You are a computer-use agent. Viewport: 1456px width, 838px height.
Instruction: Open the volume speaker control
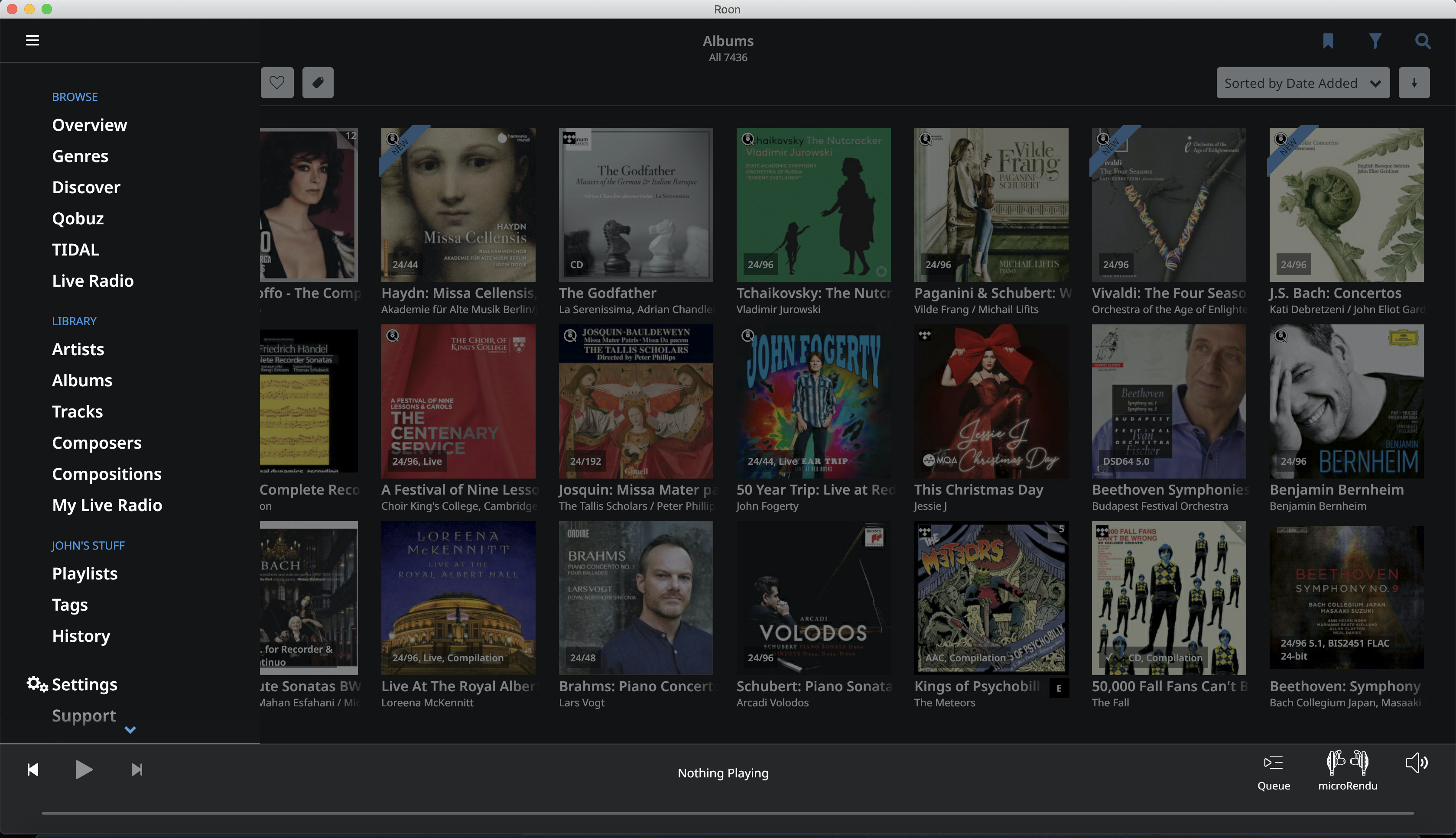(x=1416, y=763)
